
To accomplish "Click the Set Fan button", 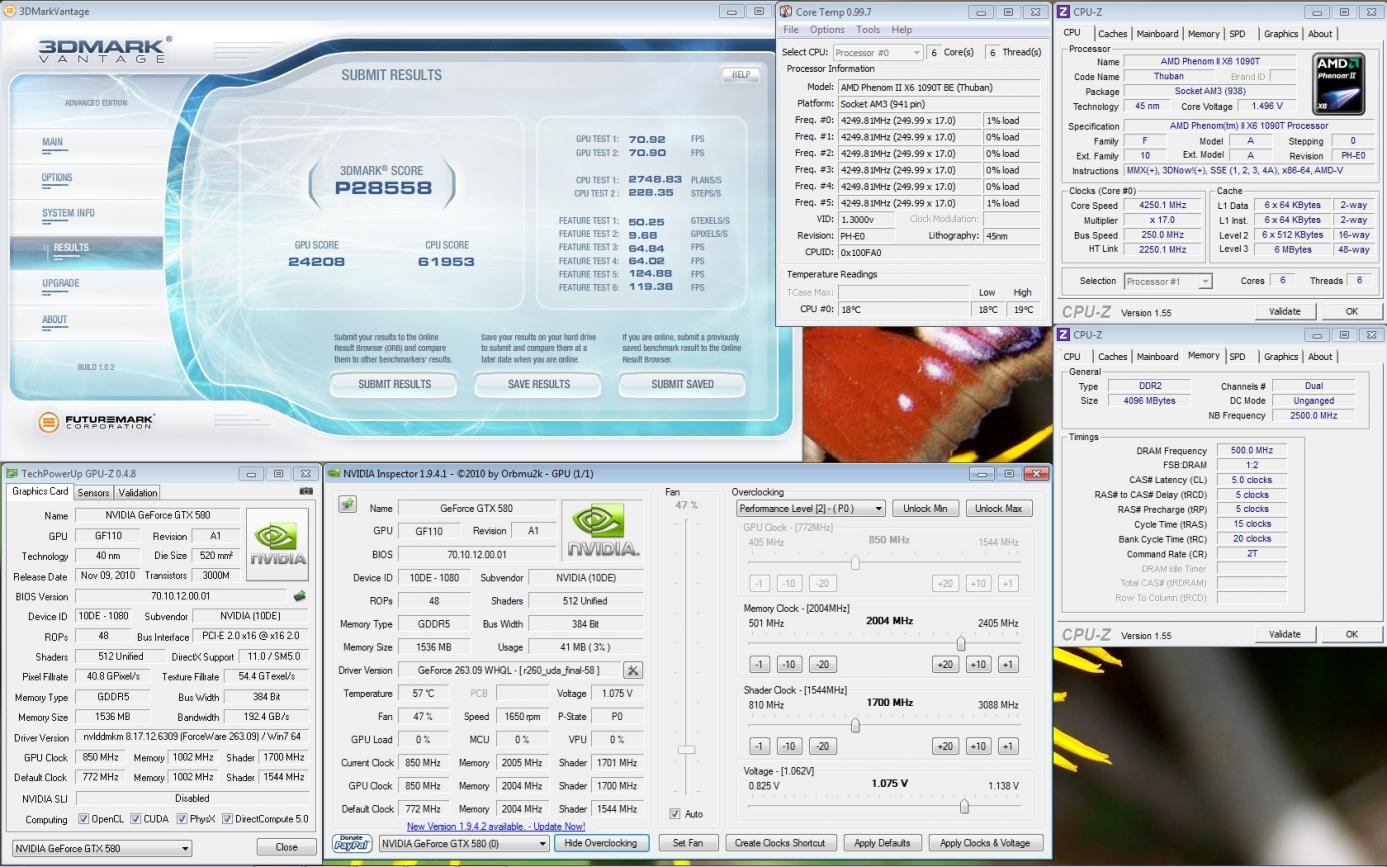I will (687, 843).
